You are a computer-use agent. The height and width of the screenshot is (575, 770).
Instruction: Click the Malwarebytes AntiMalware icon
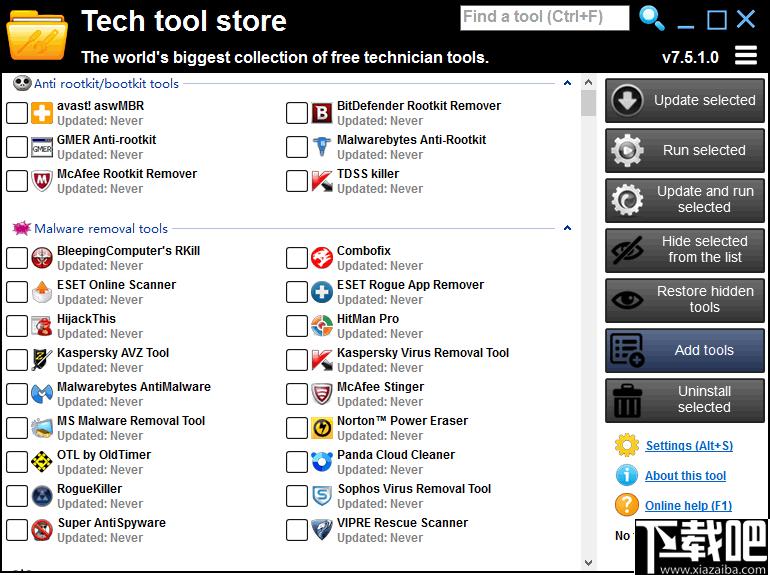pyautogui.click(x=42, y=394)
